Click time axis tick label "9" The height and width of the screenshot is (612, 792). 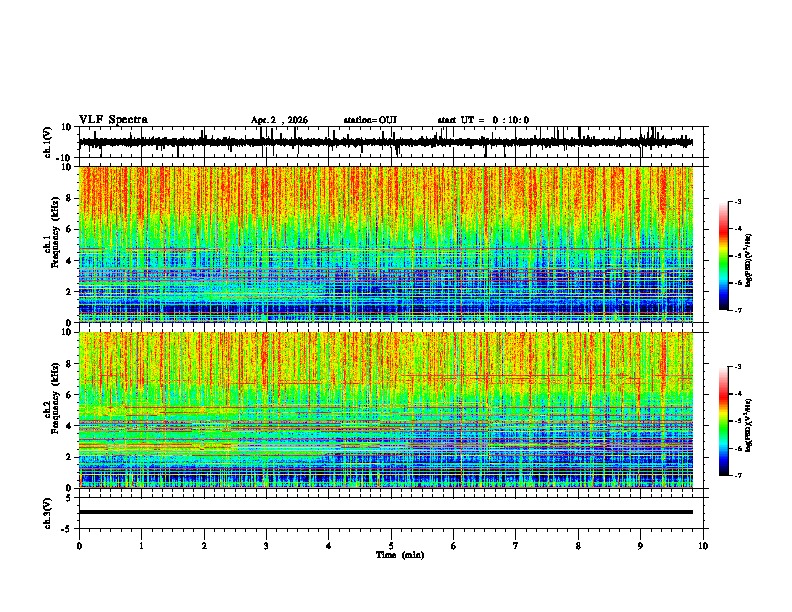640,546
